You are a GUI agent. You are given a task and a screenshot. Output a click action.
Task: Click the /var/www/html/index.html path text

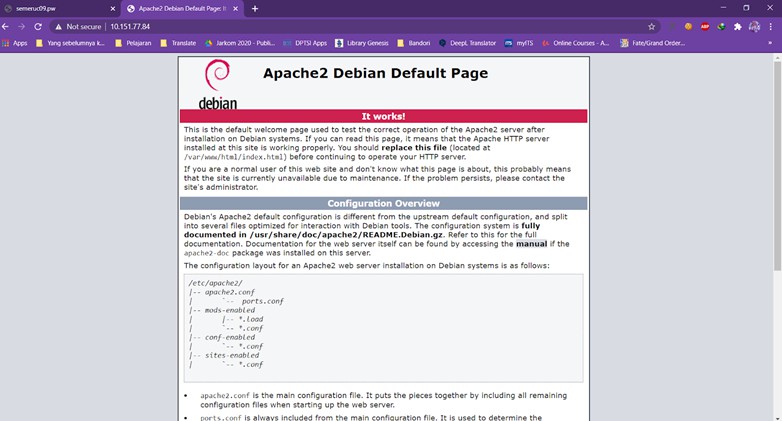click(x=235, y=157)
